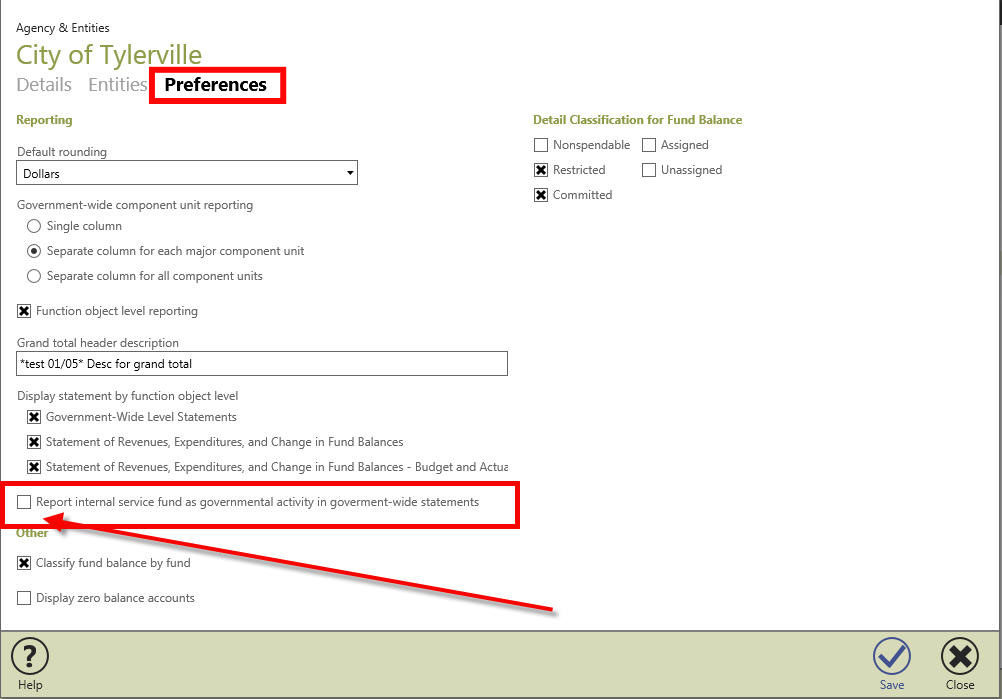This screenshot has height=699, width=1002.
Task: Disable Function object level reporting
Action: click(x=23, y=311)
